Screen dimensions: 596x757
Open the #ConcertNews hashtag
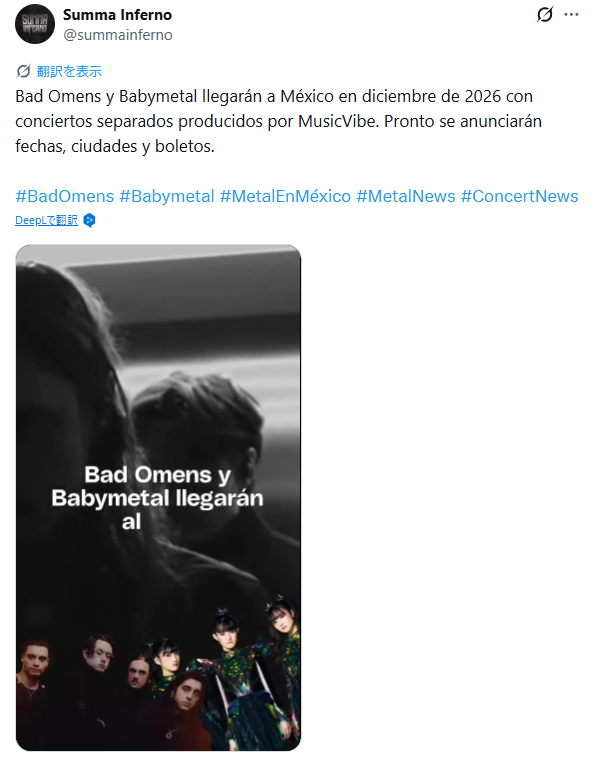tap(519, 196)
